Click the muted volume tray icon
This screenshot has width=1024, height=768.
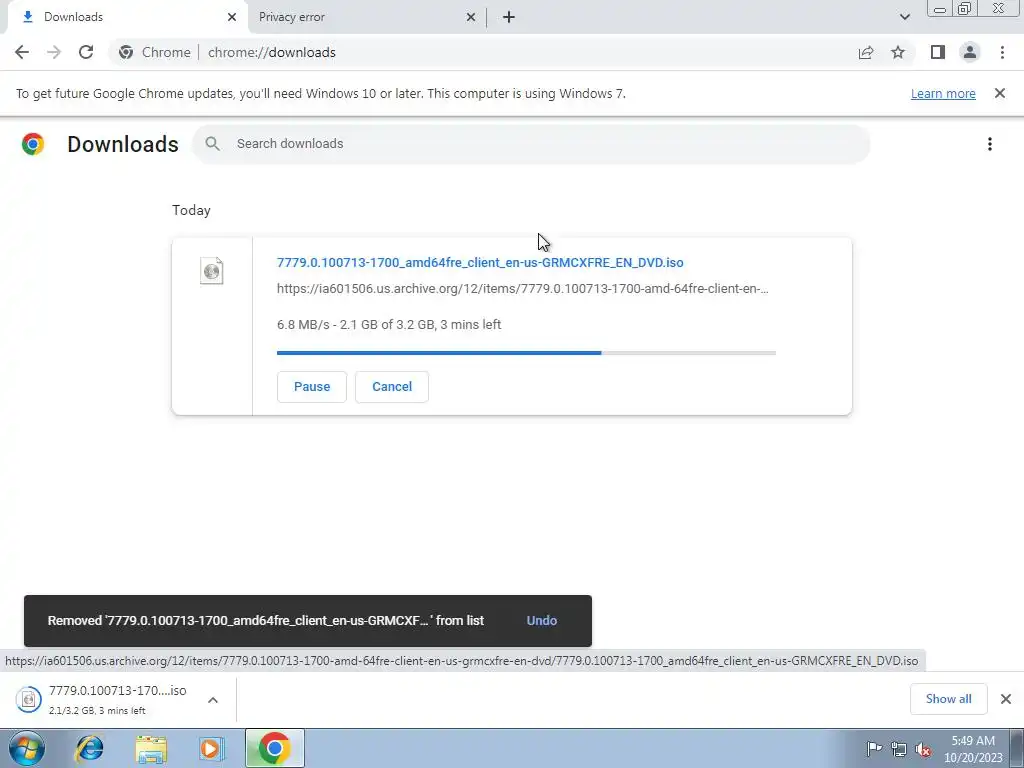(923, 749)
